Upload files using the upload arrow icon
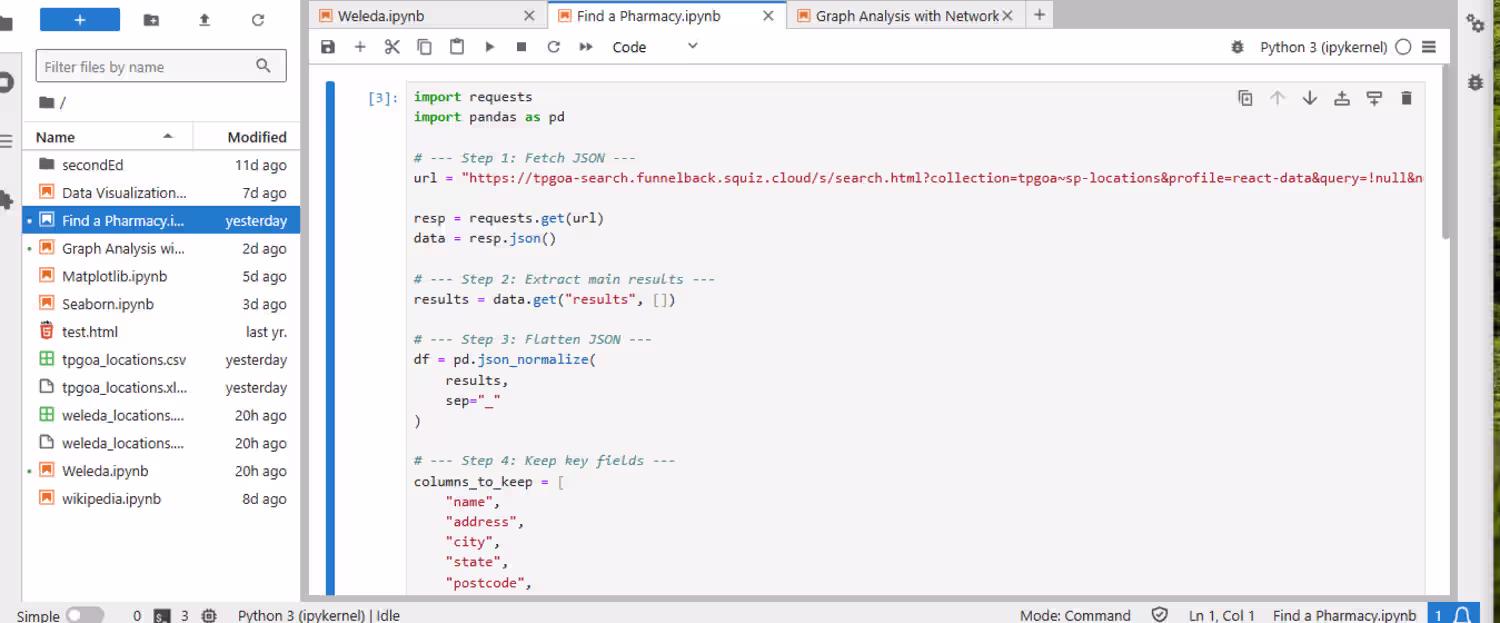 204,20
